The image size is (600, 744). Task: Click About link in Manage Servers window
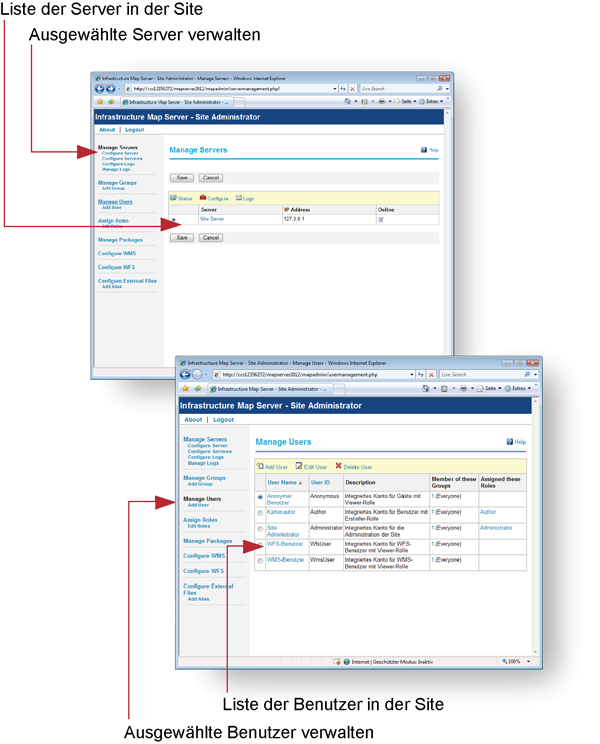coord(107,130)
